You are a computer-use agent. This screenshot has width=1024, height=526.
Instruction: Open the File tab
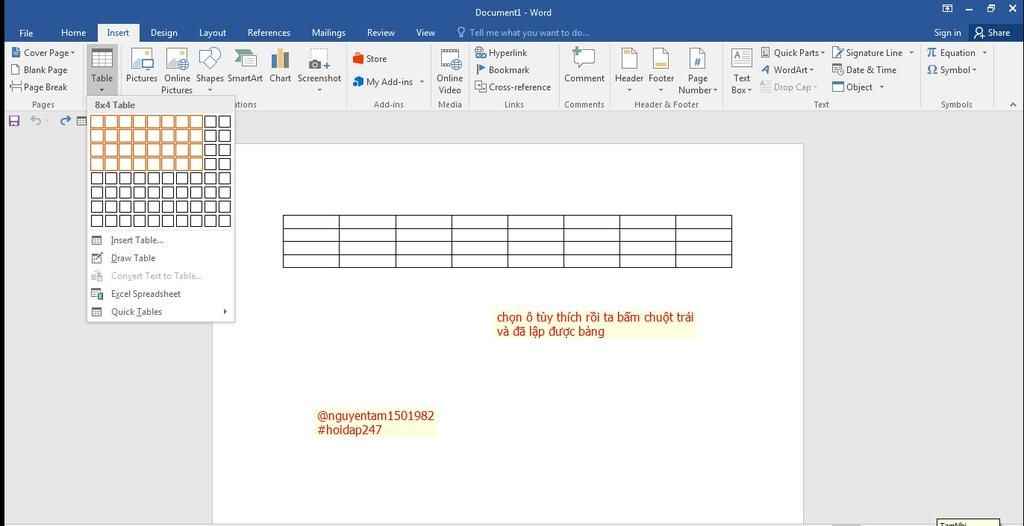(x=26, y=33)
